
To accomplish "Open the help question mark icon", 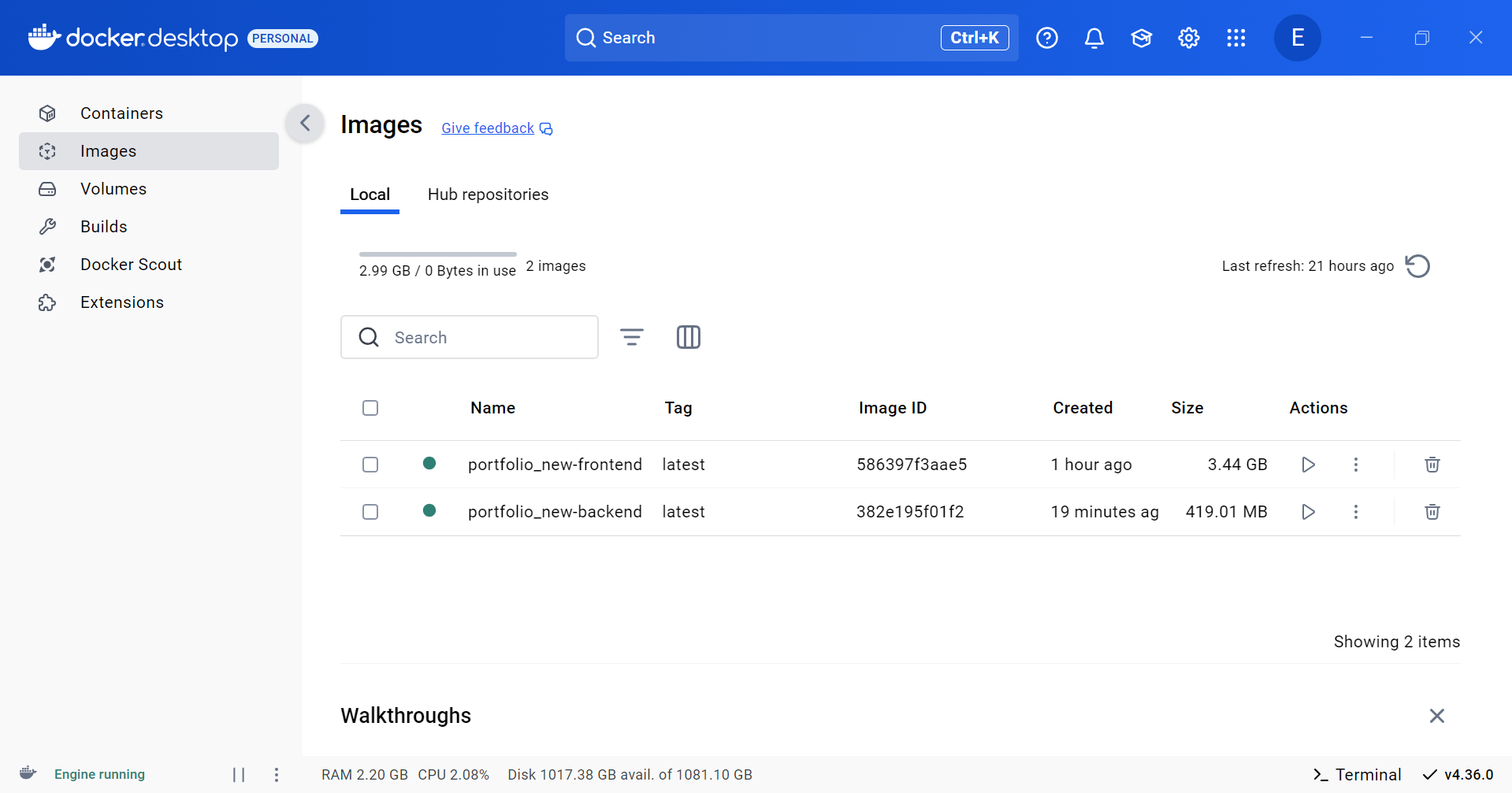I will pyautogui.click(x=1047, y=38).
